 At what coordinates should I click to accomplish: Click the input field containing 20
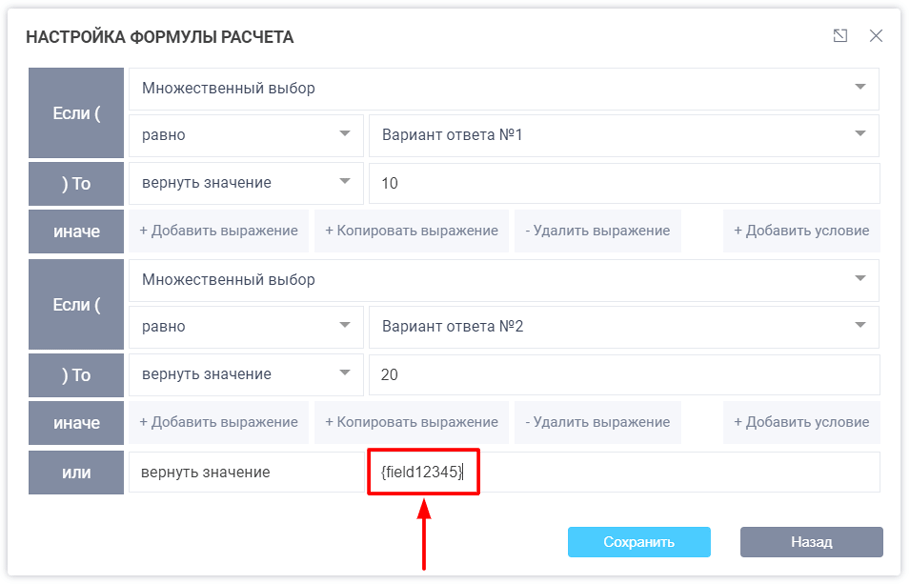click(x=623, y=375)
